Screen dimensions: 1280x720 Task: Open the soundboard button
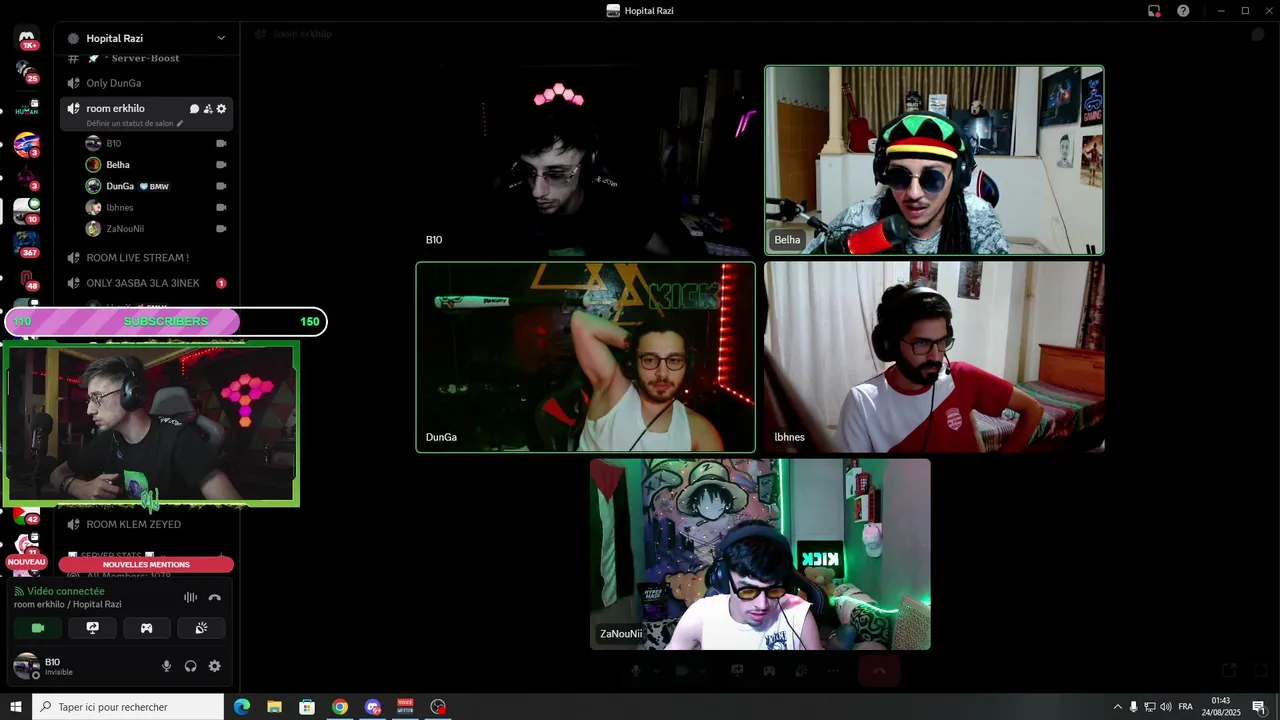(x=201, y=628)
